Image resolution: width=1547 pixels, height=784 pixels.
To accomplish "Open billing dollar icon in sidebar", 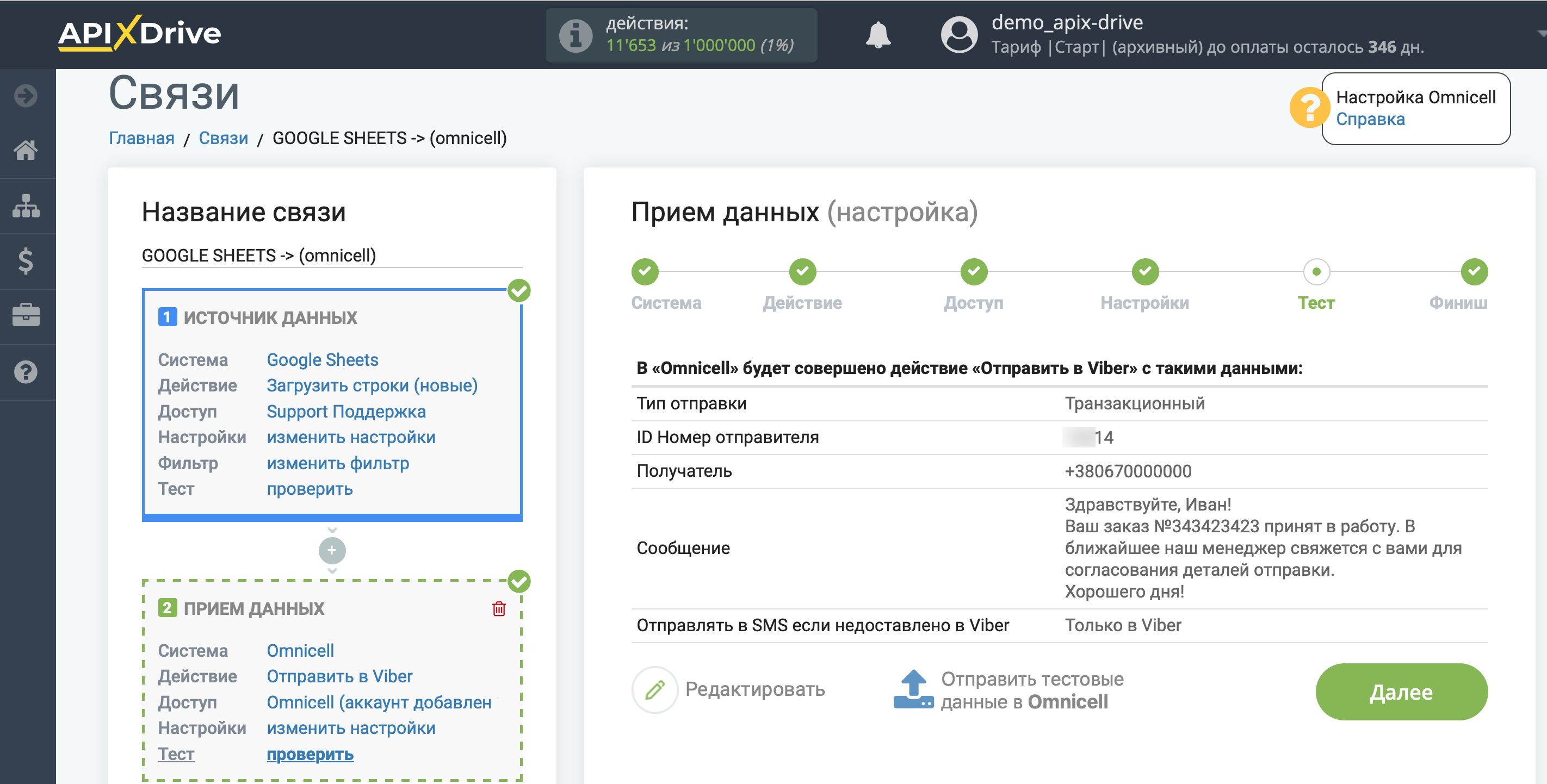I will click(x=26, y=261).
